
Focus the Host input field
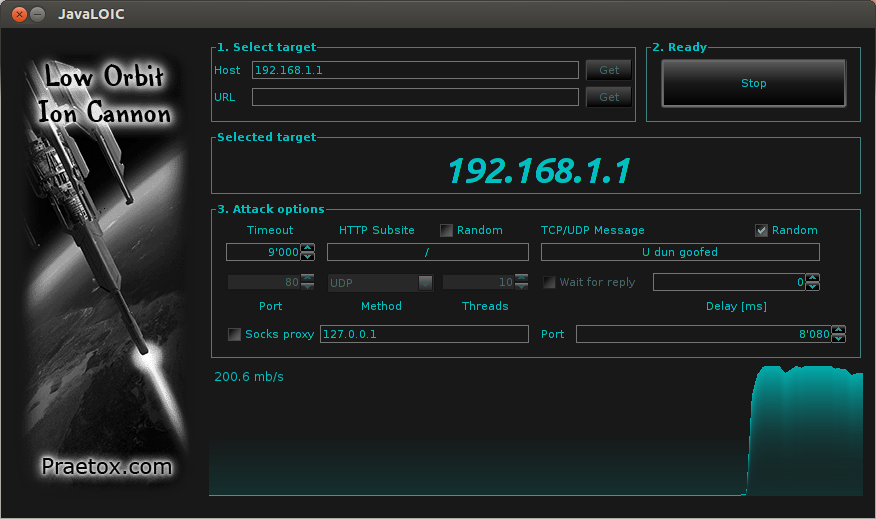(415, 70)
